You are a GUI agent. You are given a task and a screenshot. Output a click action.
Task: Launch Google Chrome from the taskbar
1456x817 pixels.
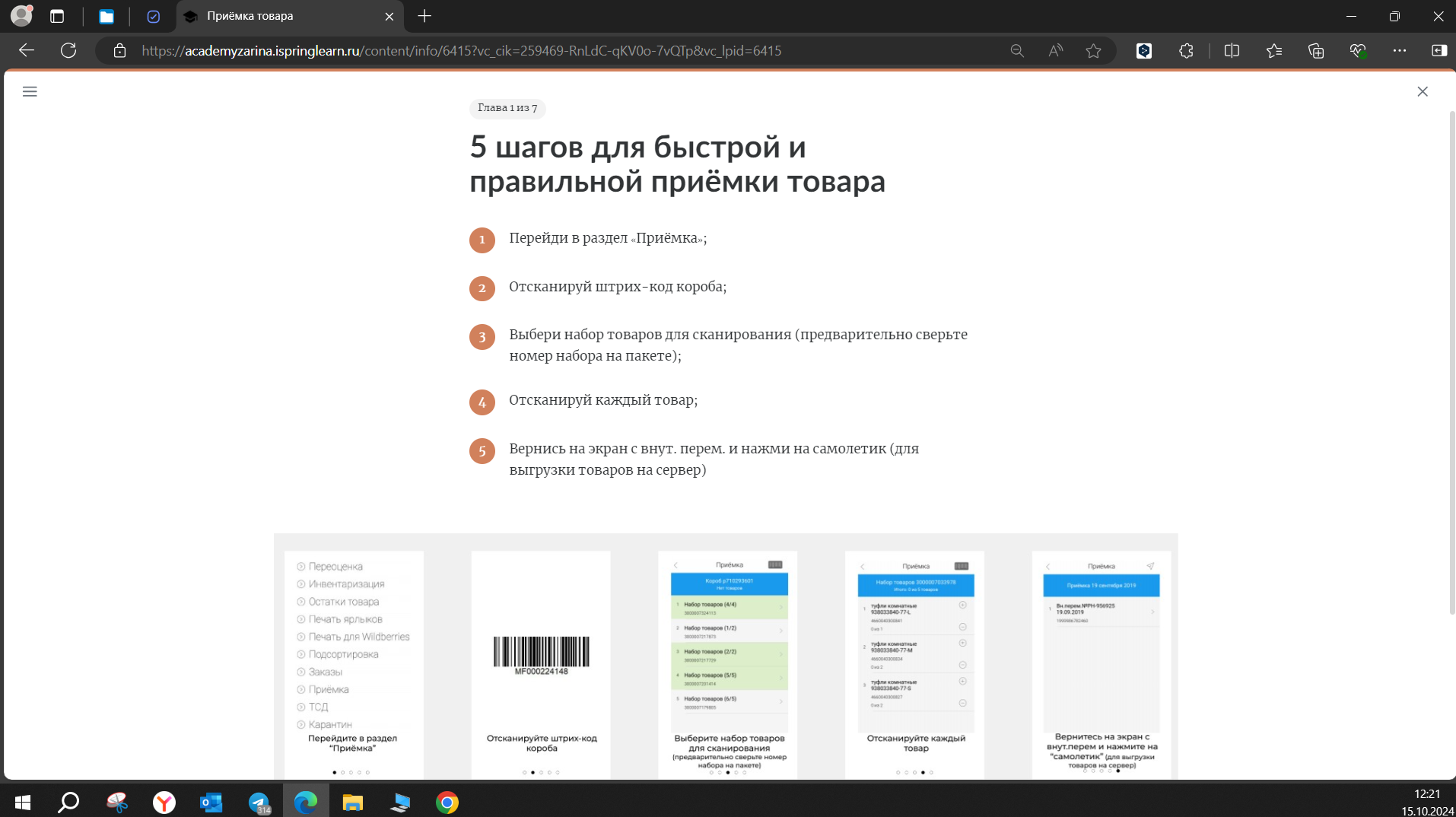[x=447, y=801]
